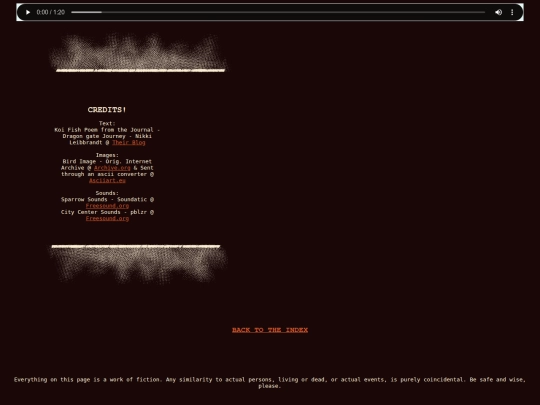This screenshot has width=540, height=405.
Task: Play the audio track
Action: (x=28, y=12)
